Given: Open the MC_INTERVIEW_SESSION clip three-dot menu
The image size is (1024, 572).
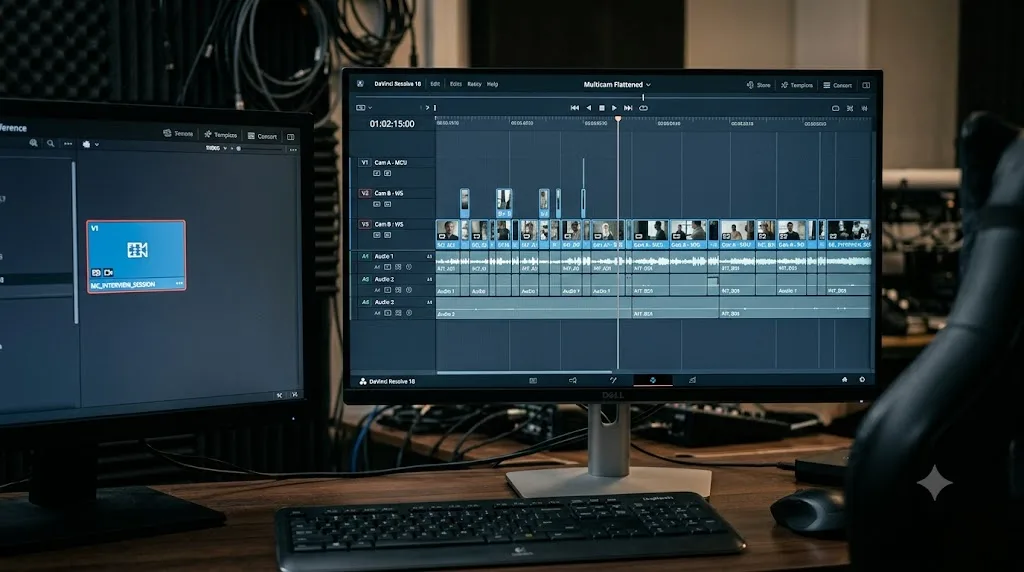Looking at the screenshot, I should click(179, 284).
